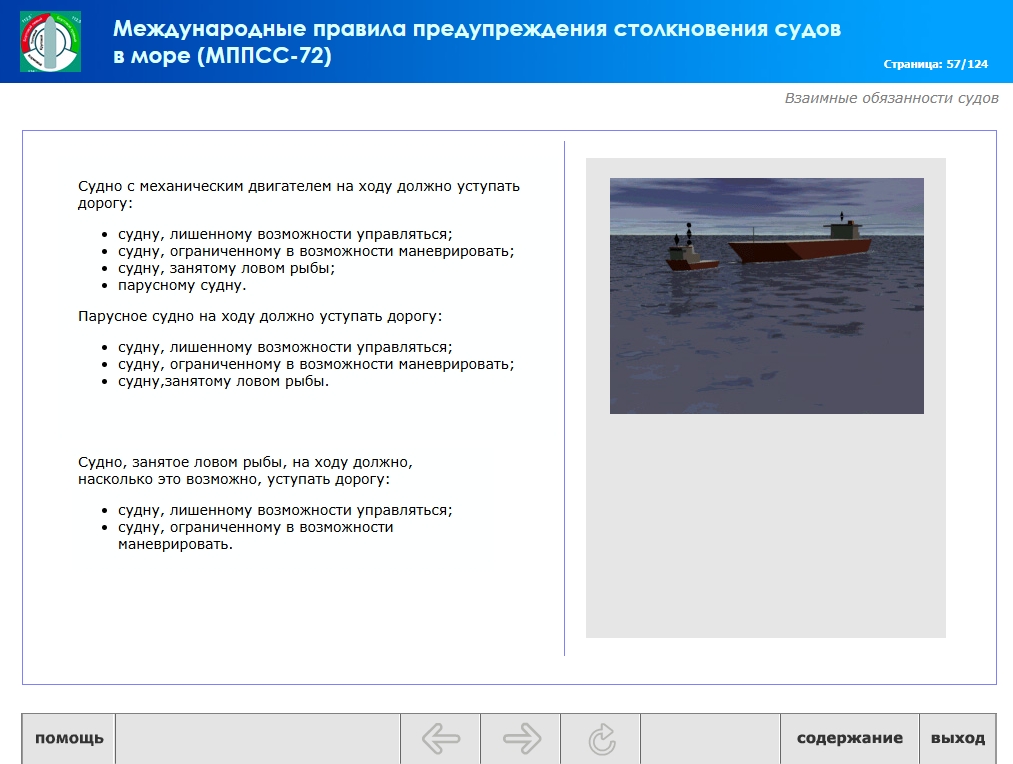Click last bullet ending with маневрировать.

(x=255, y=535)
